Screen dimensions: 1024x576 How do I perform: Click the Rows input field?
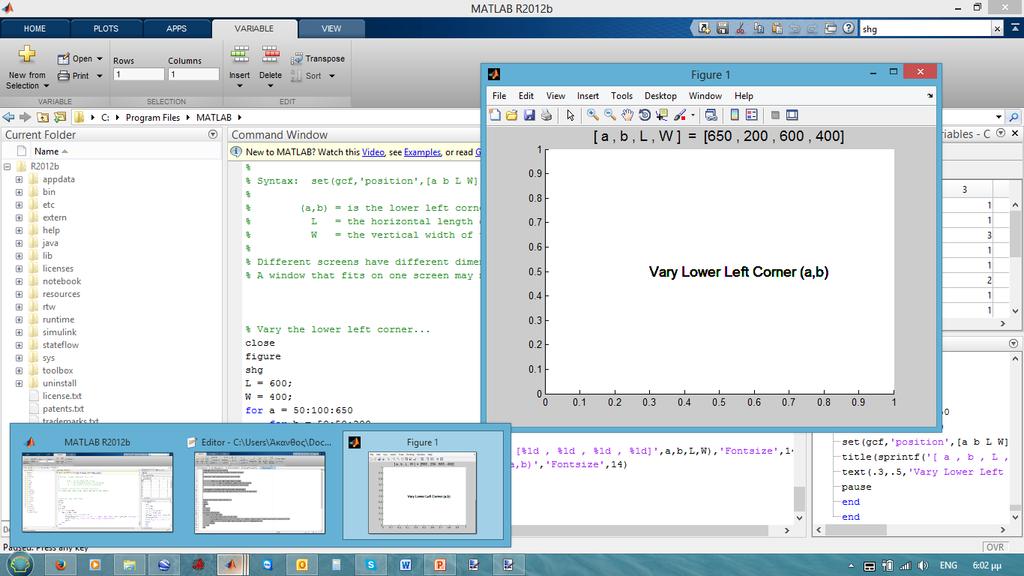[x=138, y=74]
